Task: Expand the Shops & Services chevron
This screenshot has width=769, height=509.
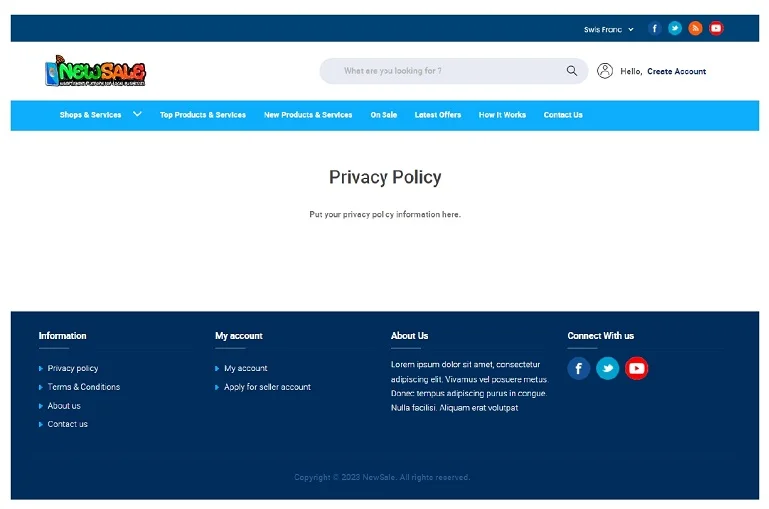Action: pyautogui.click(x=137, y=114)
